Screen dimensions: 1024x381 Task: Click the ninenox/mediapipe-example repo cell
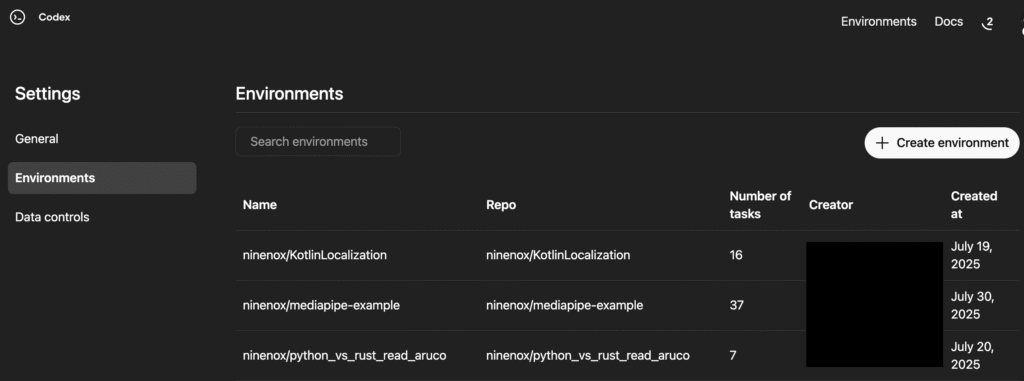pyautogui.click(x=564, y=305)
